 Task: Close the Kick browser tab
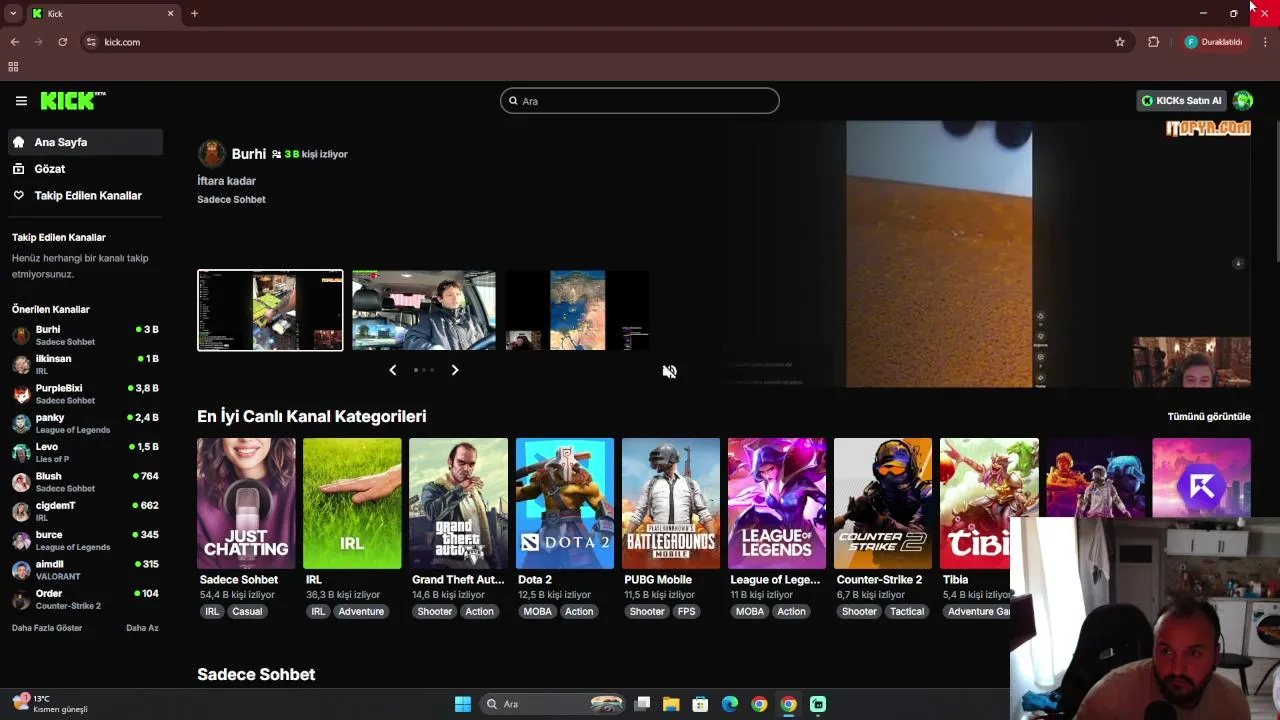[x=170, y=14]
